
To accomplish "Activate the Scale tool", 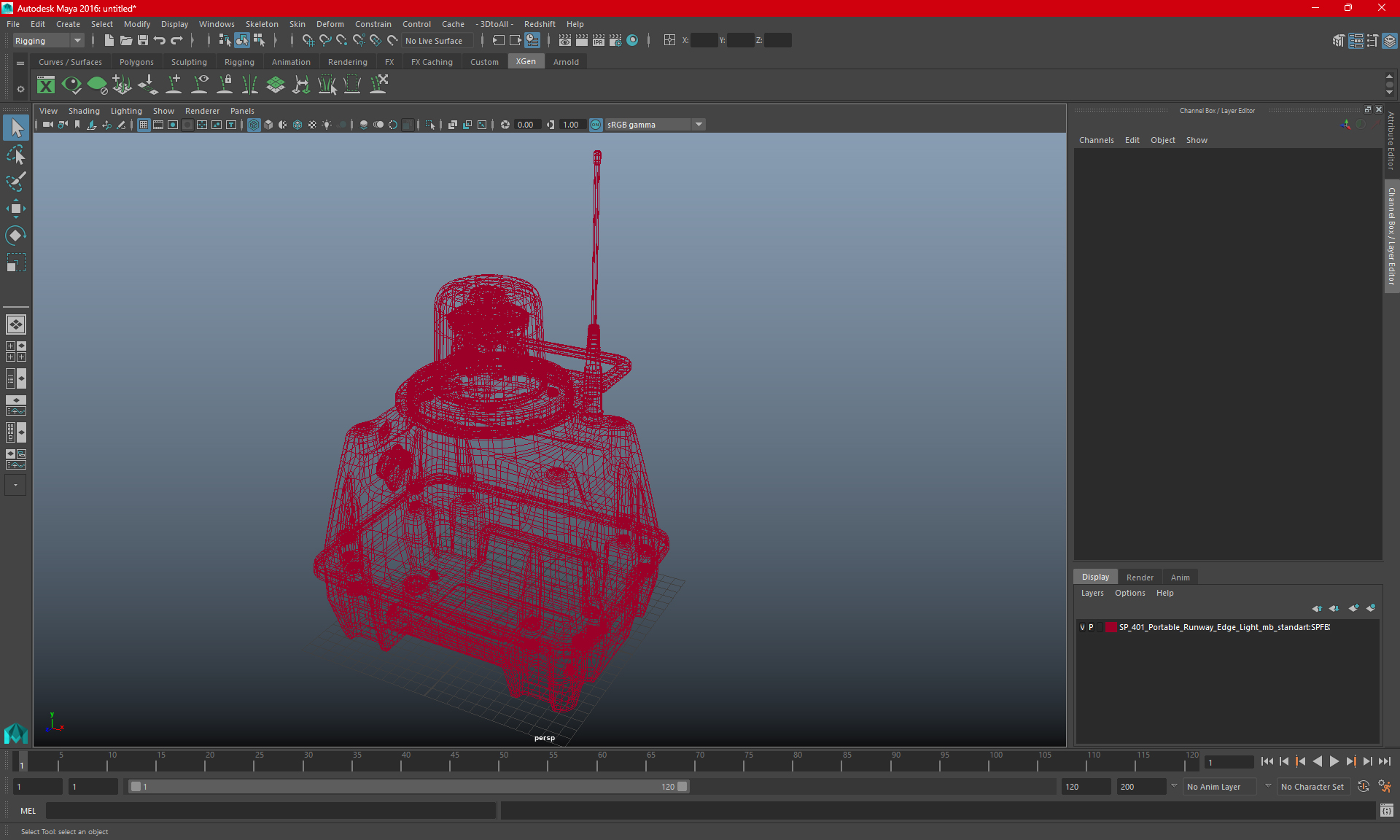I will 16,262.
